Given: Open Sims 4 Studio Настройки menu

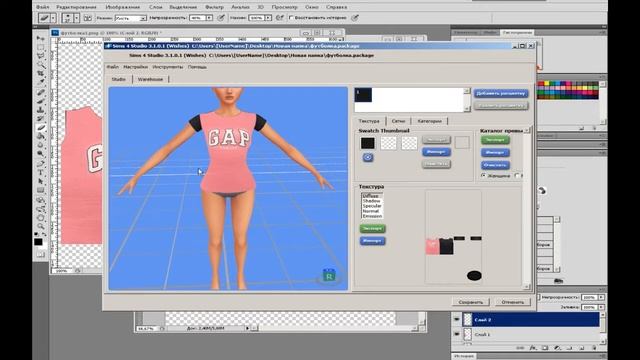Looking at the screenshot, I should (136, 67).
